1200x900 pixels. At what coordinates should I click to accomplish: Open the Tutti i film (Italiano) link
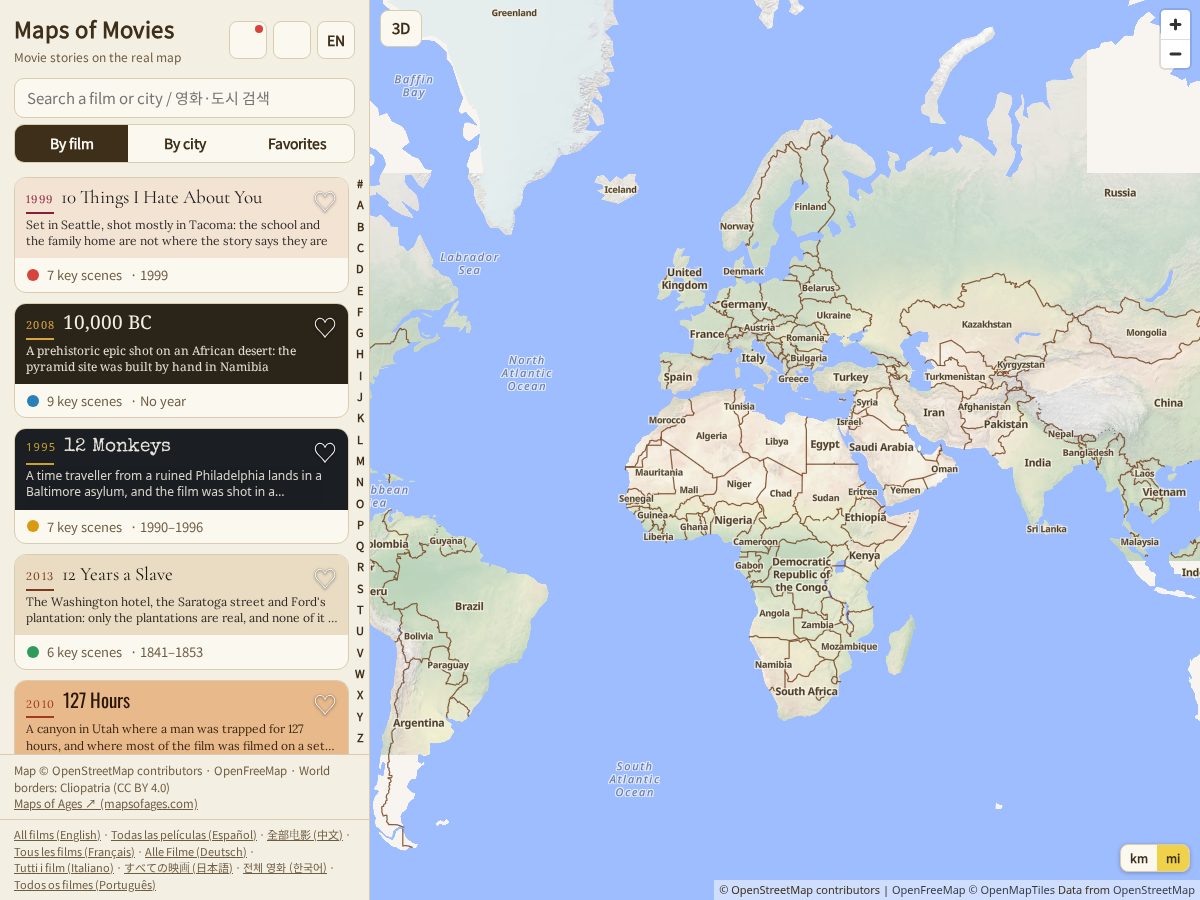pos(64,868)
